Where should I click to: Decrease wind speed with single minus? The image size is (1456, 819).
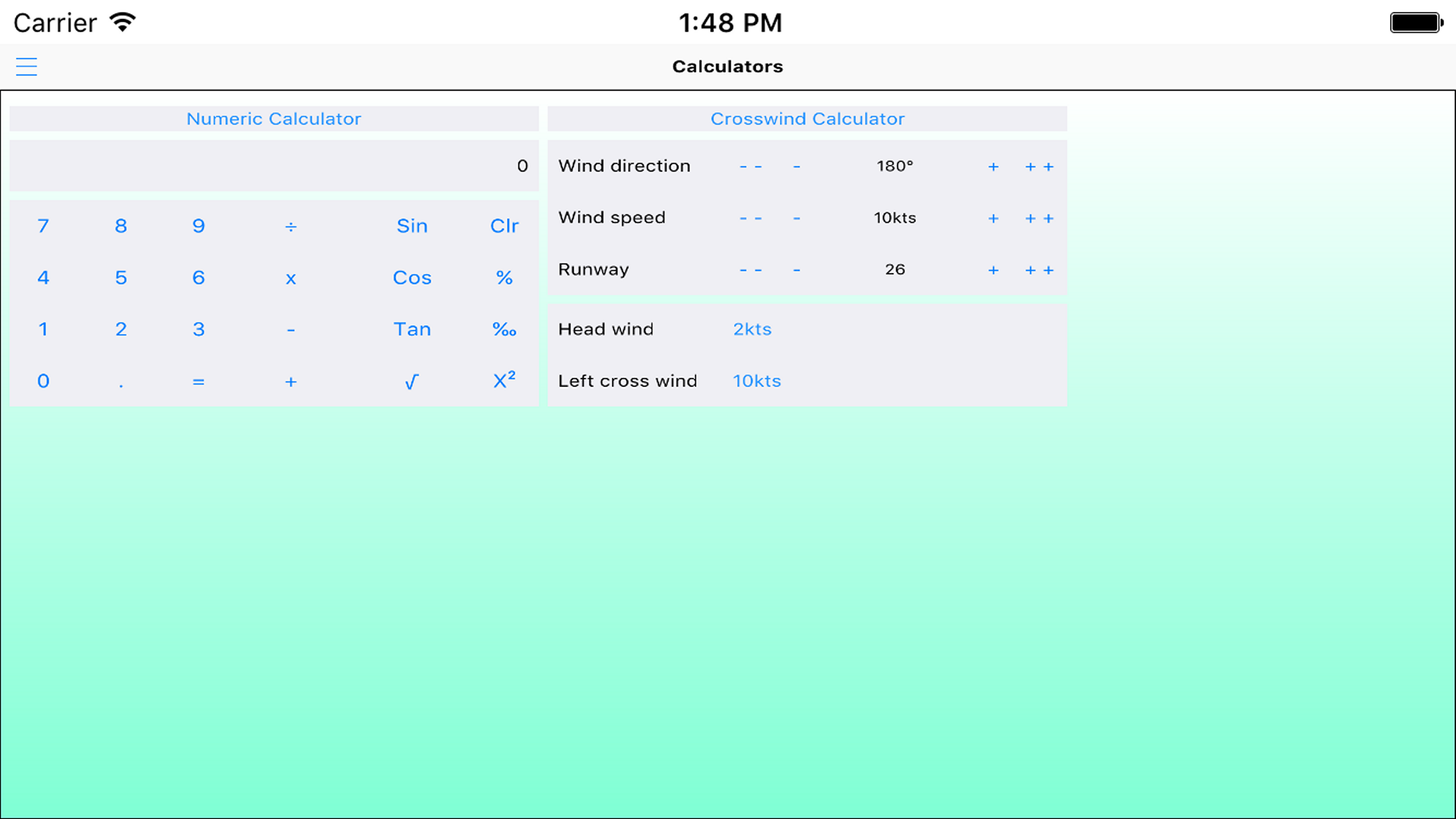point(797,218)
